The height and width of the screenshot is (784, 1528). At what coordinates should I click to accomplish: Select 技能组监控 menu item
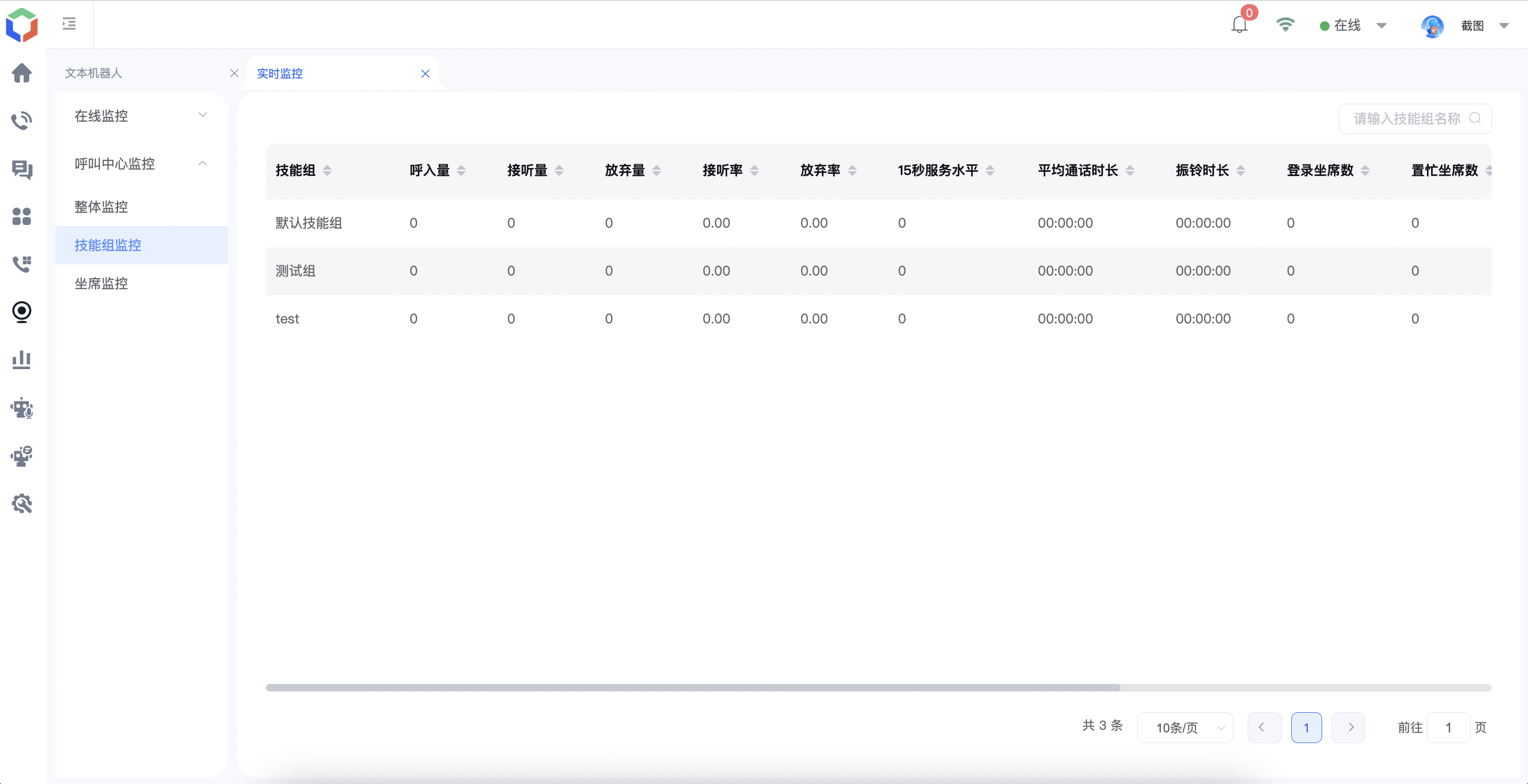click(141, 245)
